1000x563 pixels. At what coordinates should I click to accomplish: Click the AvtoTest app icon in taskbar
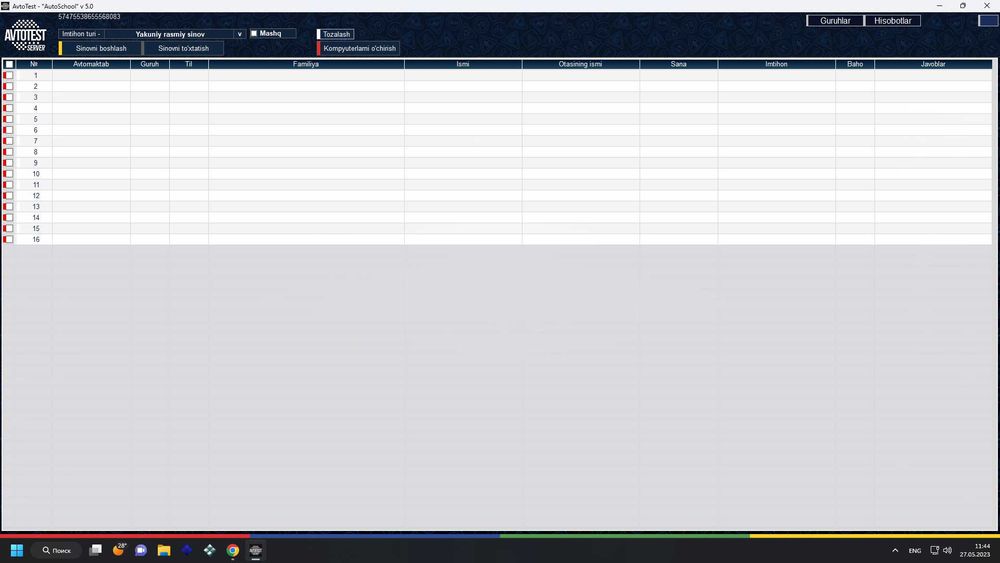click(256, 550)
